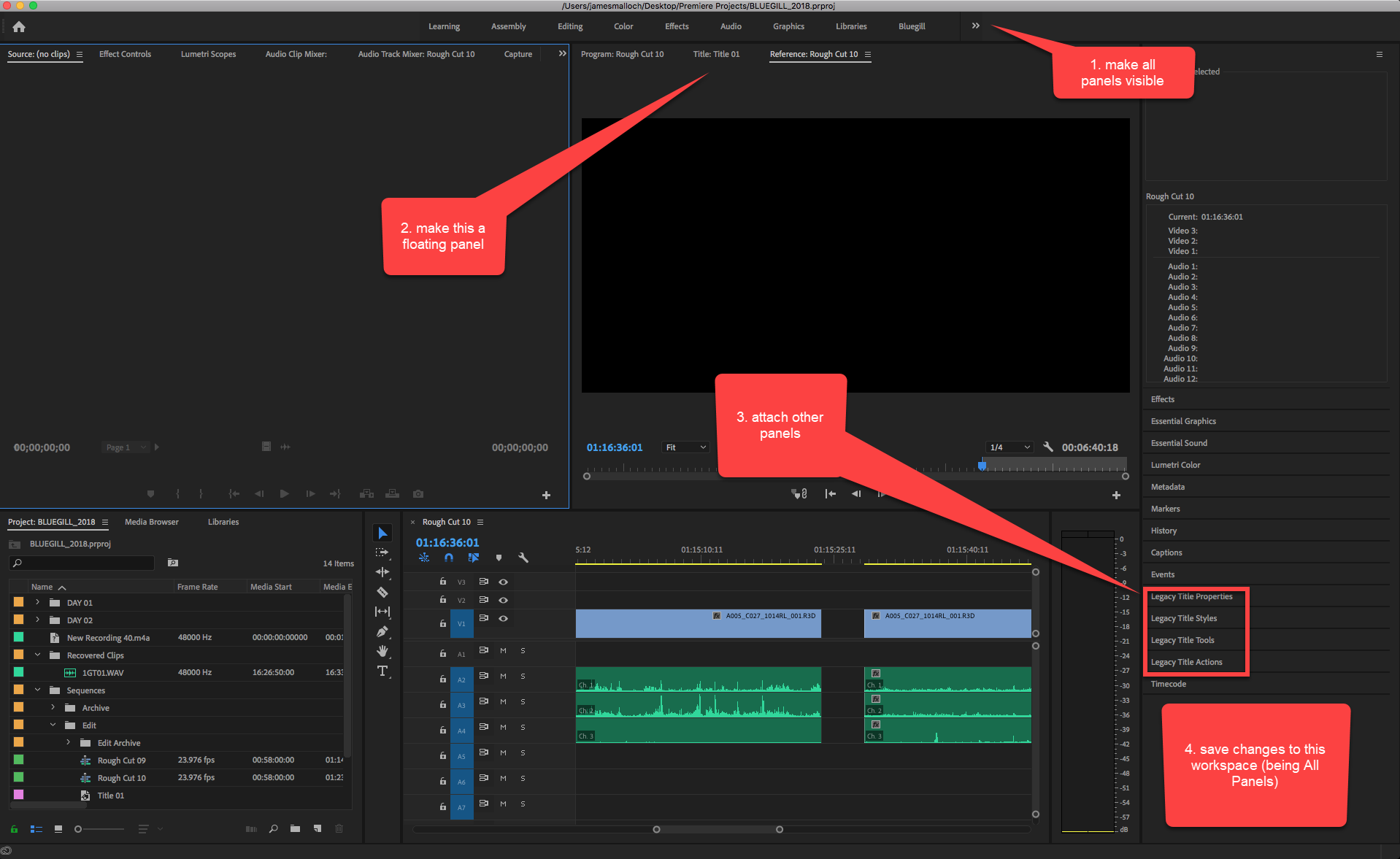
Task: Select the Slip tool
Action: click(x=382, y=612)
